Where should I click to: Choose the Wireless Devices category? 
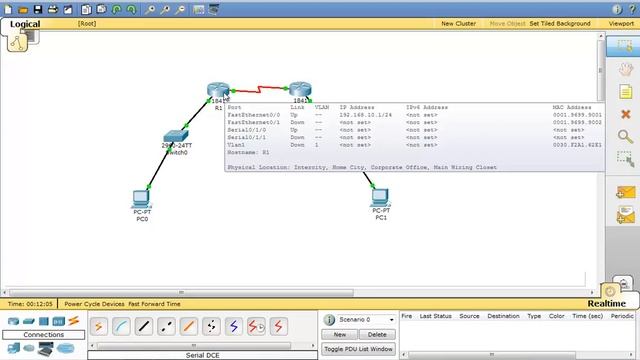click(59, 321)
